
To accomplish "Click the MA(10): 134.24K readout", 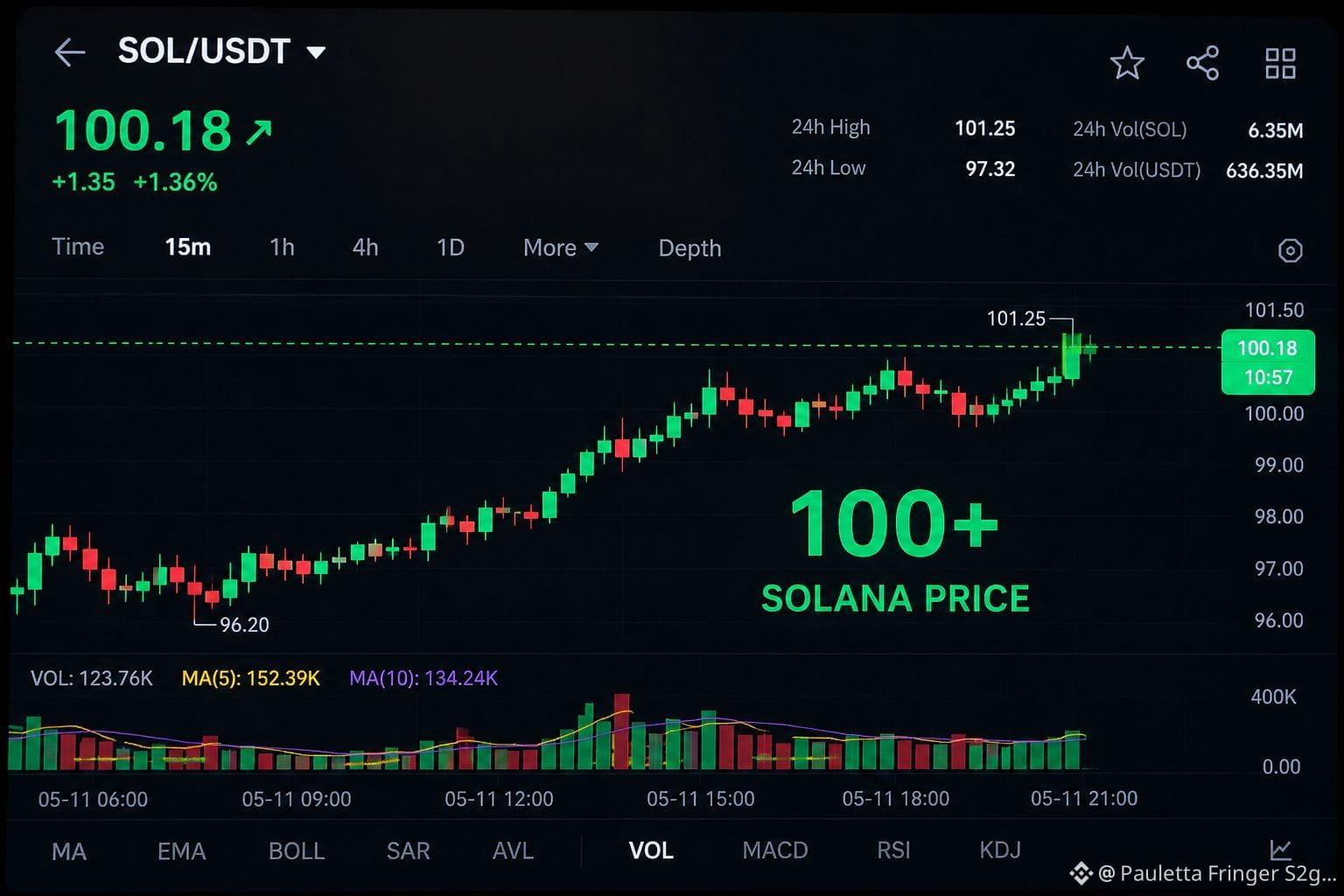I will coord(423,678).
